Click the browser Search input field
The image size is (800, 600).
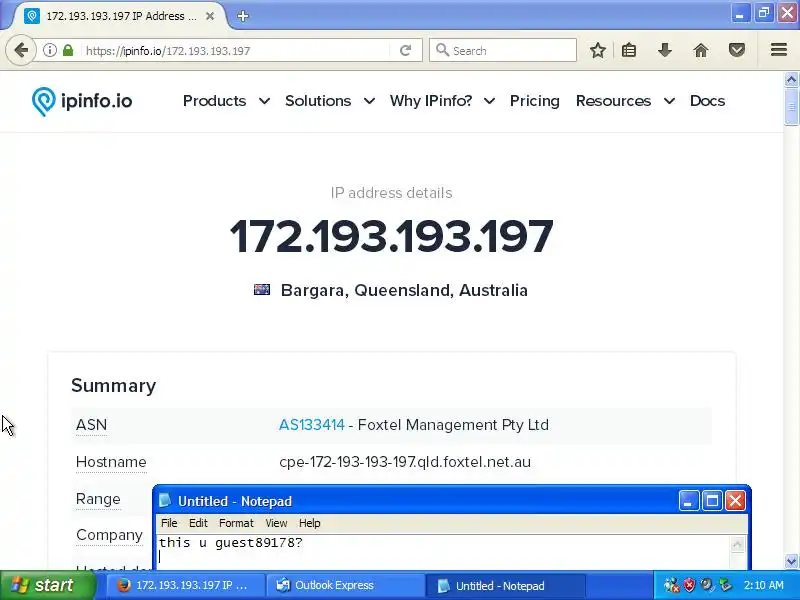pyautogui.click(x=503, y=50)
